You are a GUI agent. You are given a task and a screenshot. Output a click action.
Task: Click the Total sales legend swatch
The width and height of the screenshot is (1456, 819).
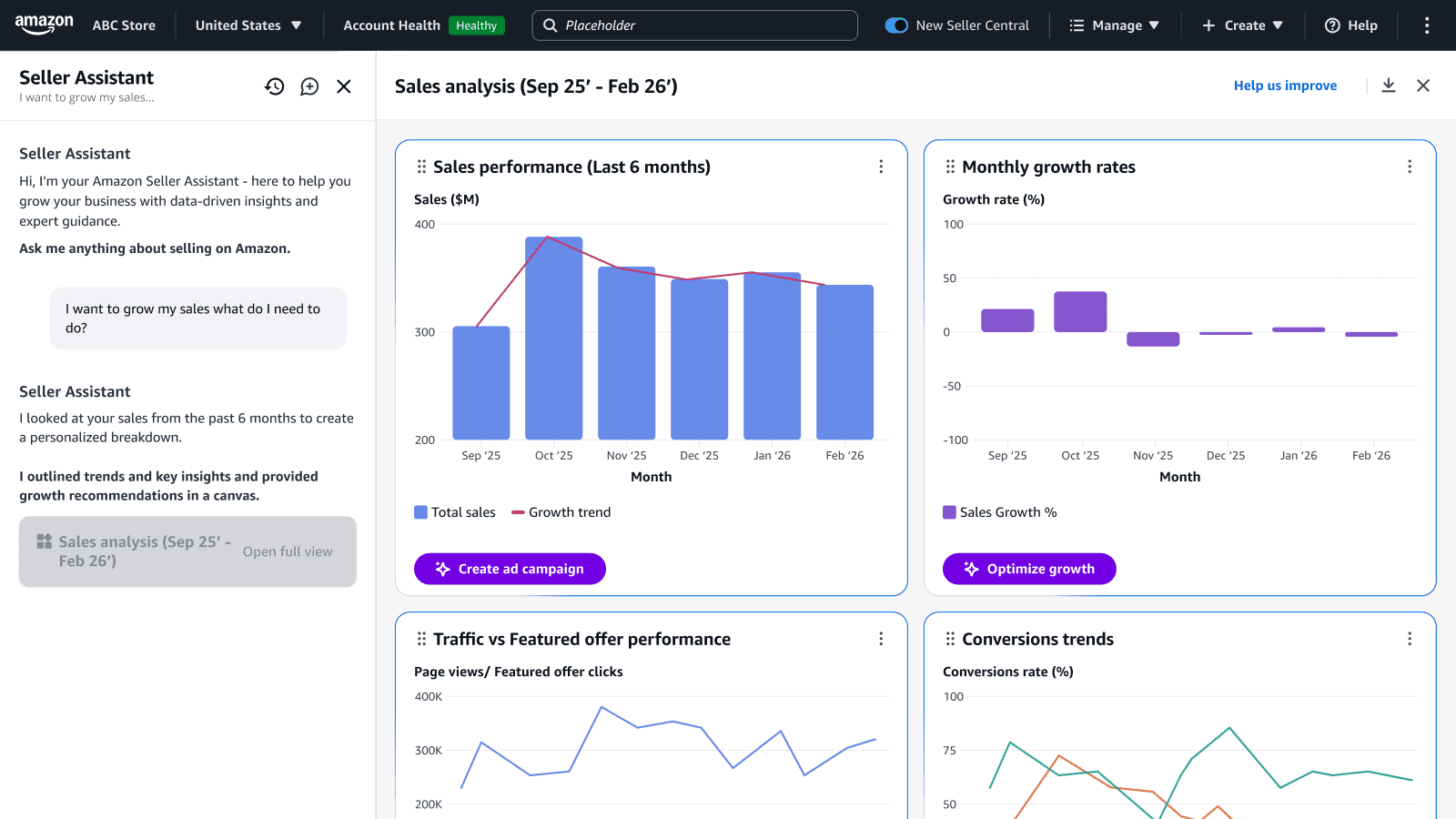pos(420,511)
